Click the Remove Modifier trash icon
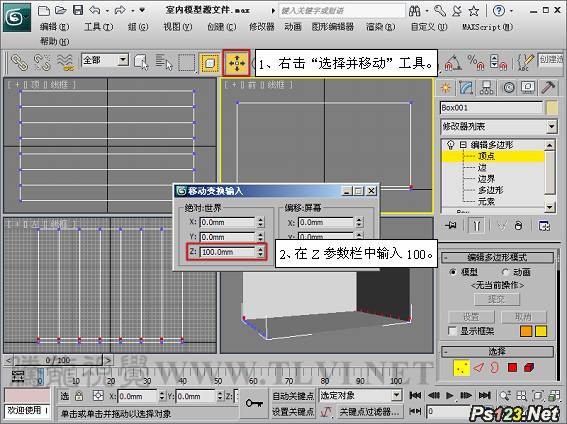This screenshot has width=567, height=424. 518,226
